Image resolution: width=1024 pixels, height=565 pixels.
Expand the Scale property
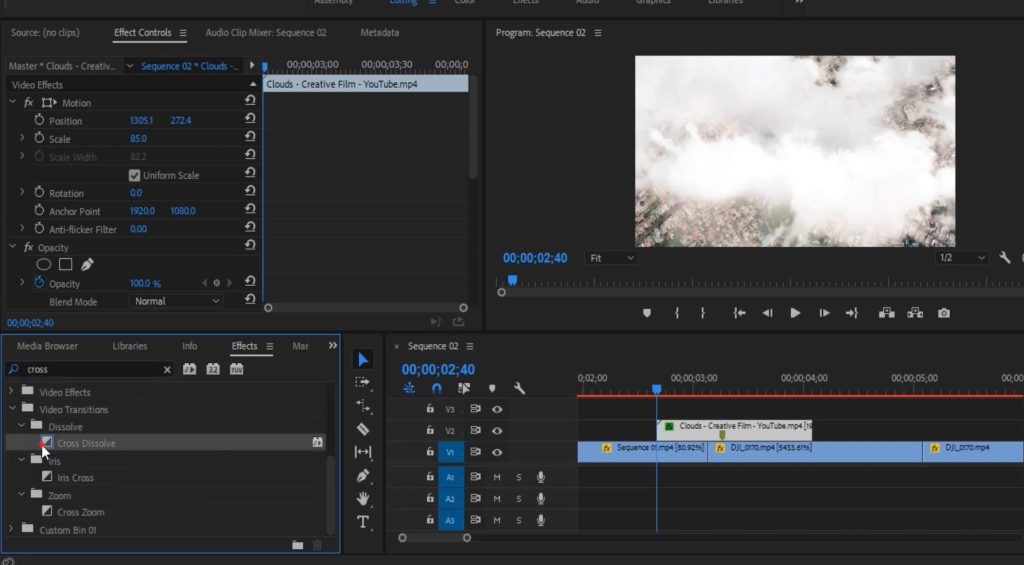(x=22, y=138)
